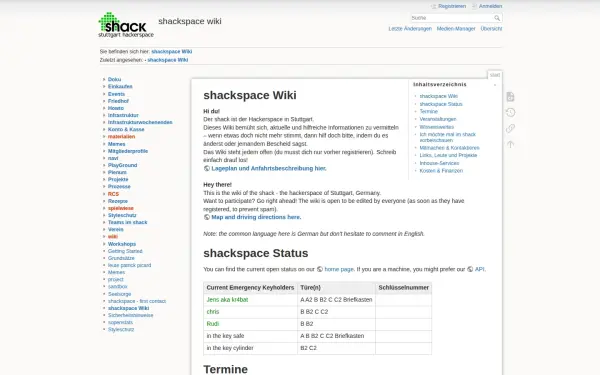Expand the materialien namespace
Viewport: 600px width, 375px height.
pos(121,137)
